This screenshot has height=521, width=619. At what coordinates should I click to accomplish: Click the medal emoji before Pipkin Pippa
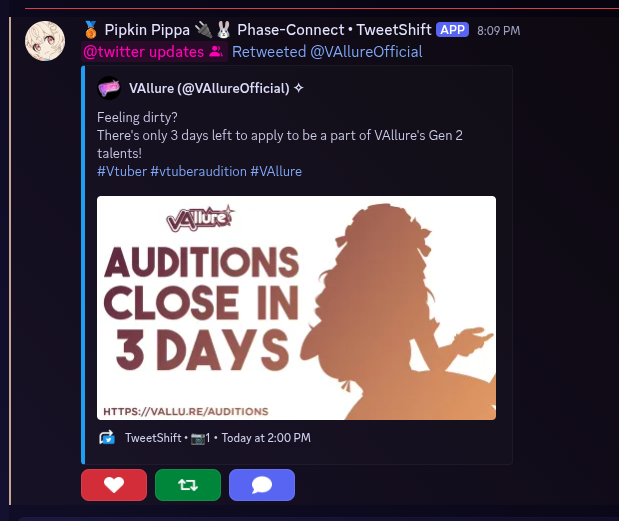click(91, 30)
